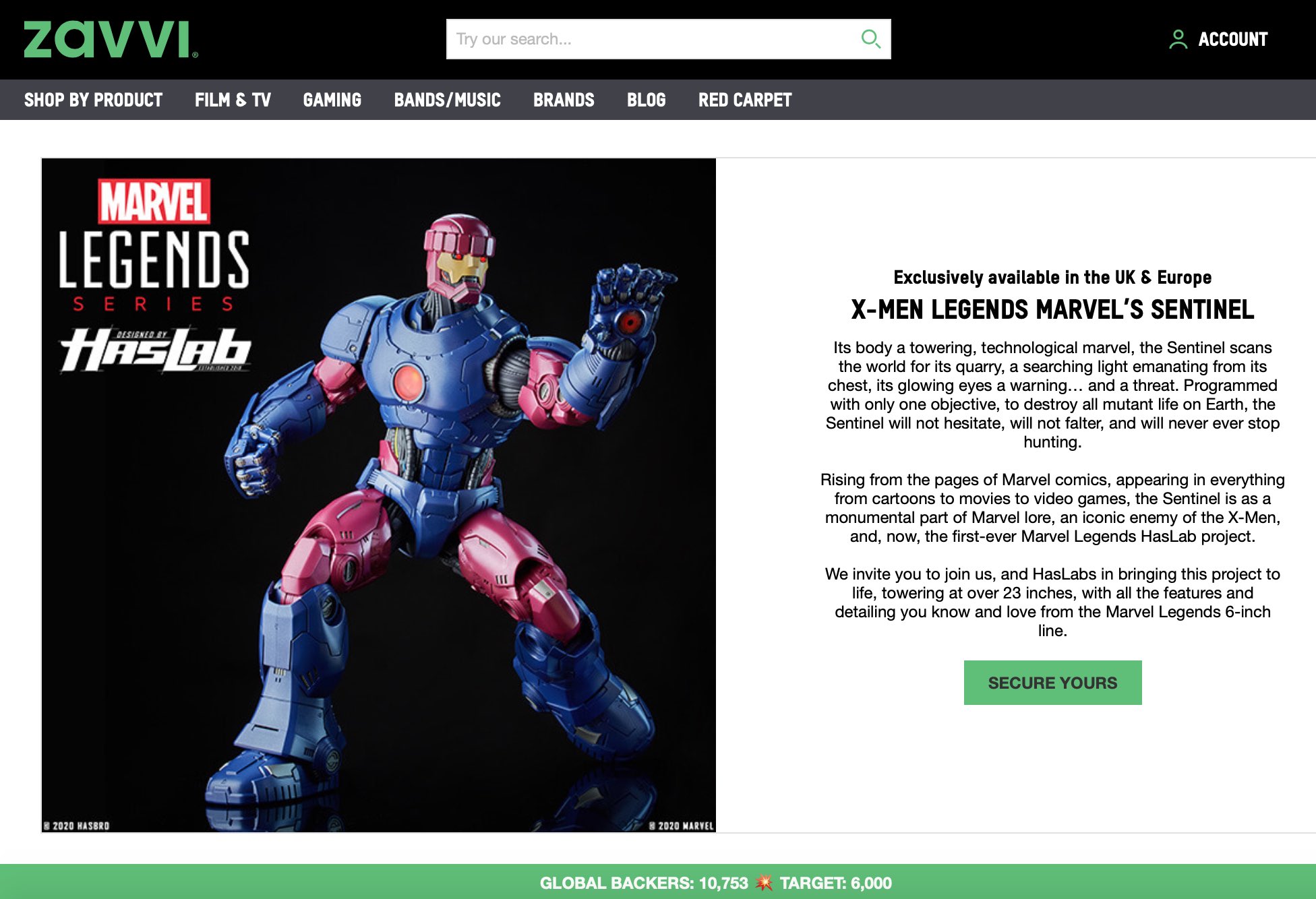Open the Red Carpet menu

tap(745, 100)
